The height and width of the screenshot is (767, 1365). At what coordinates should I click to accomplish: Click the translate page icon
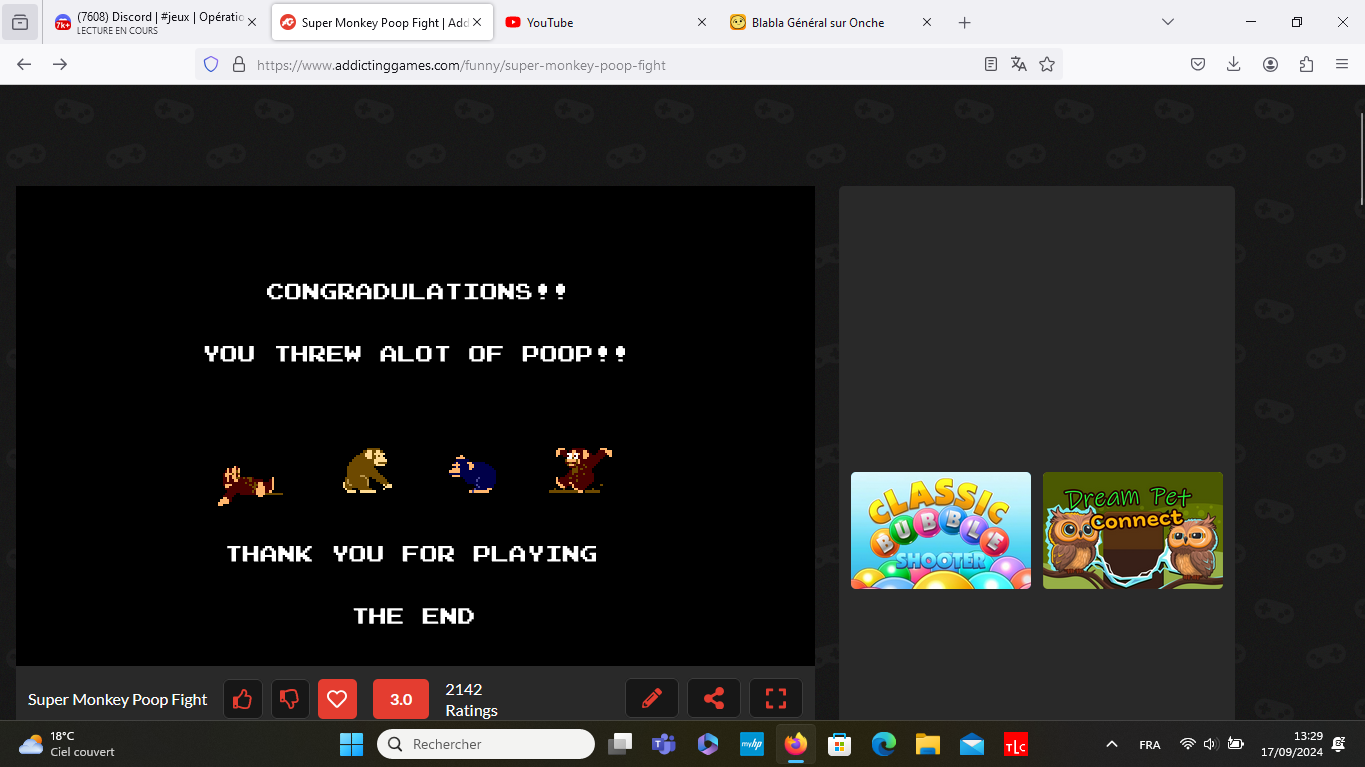click(1018, 64)
